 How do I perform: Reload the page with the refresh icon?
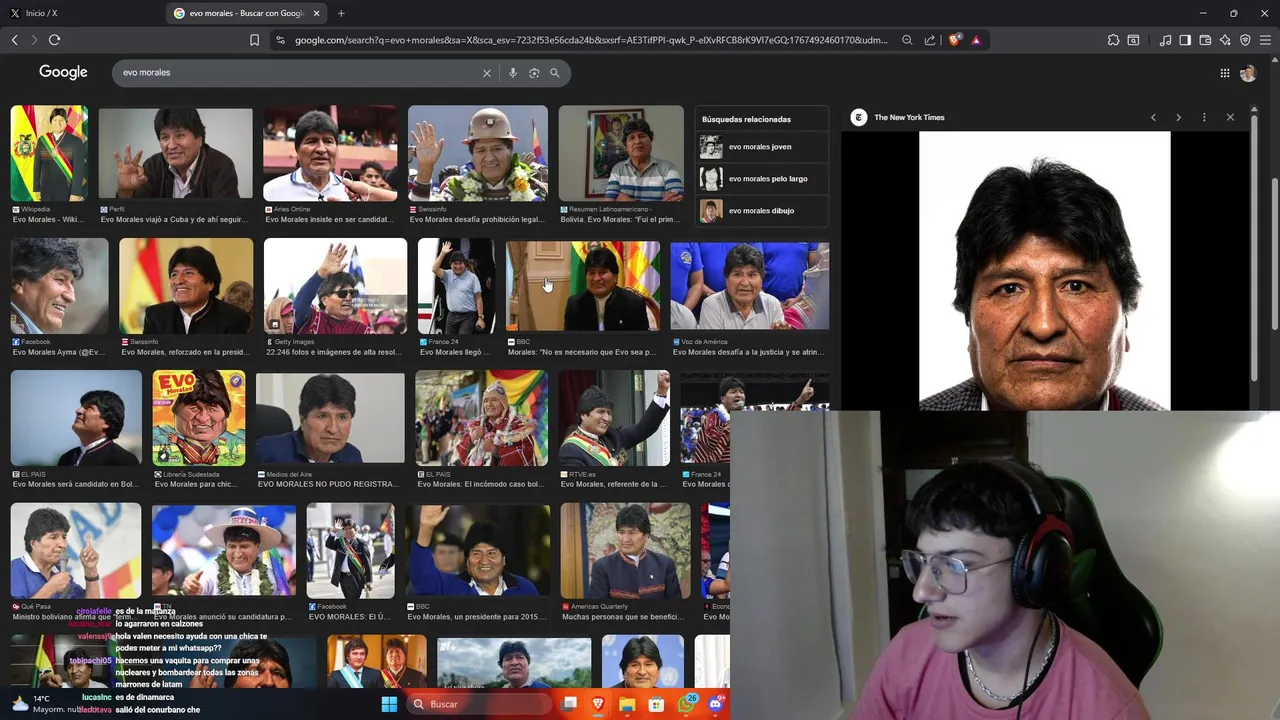click(x=54, y=40)
